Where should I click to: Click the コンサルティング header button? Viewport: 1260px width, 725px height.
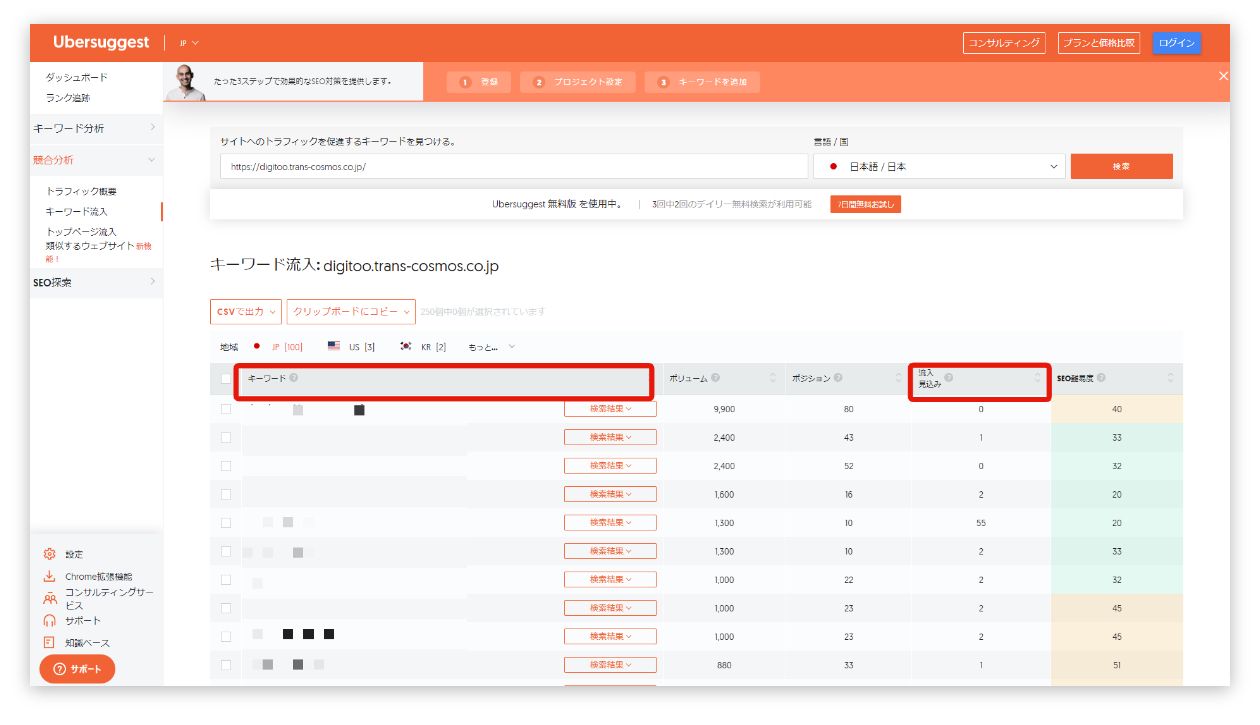pos(1004,43)
